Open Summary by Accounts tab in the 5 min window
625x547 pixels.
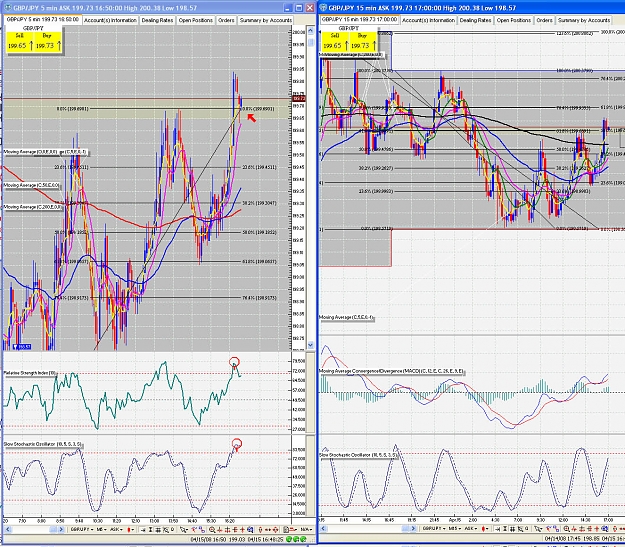265,20
